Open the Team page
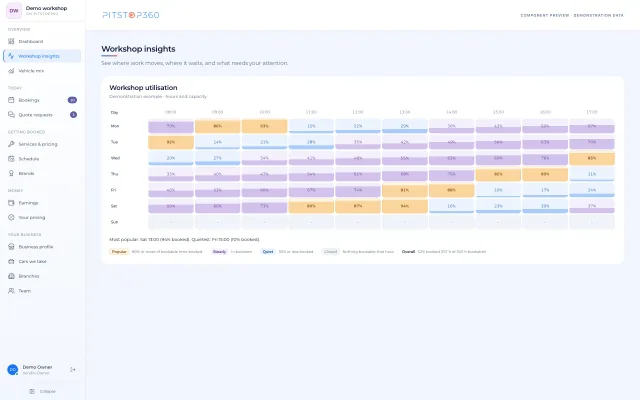This screenshot has height=400, width=640. point(42,291)
